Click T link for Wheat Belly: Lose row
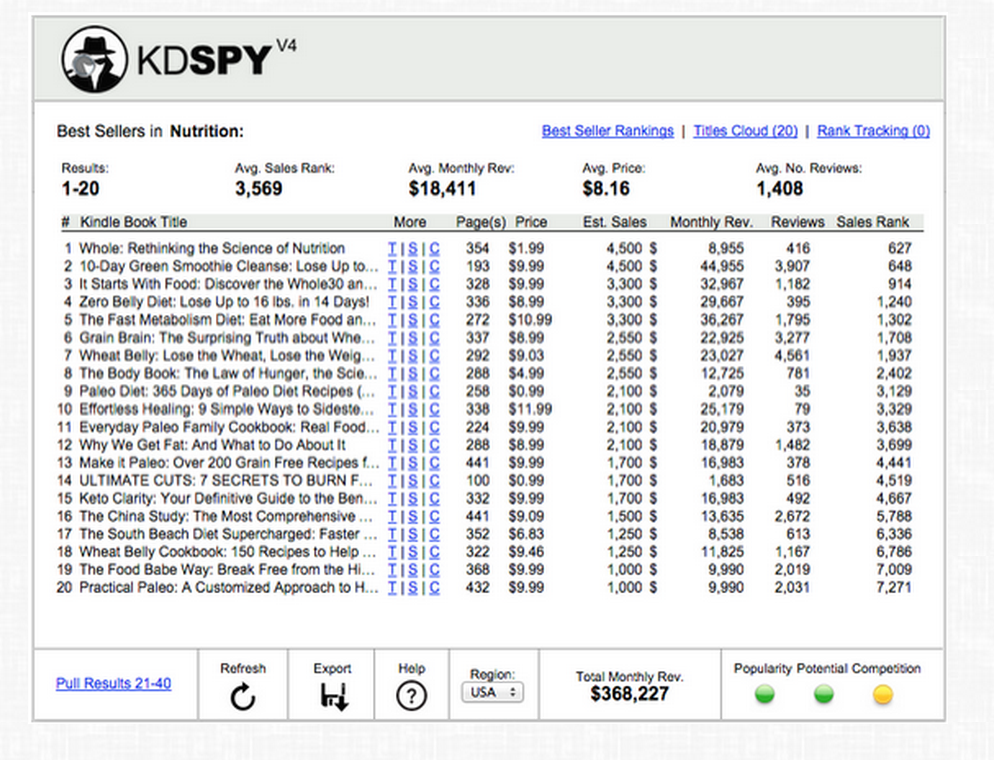 392,356
